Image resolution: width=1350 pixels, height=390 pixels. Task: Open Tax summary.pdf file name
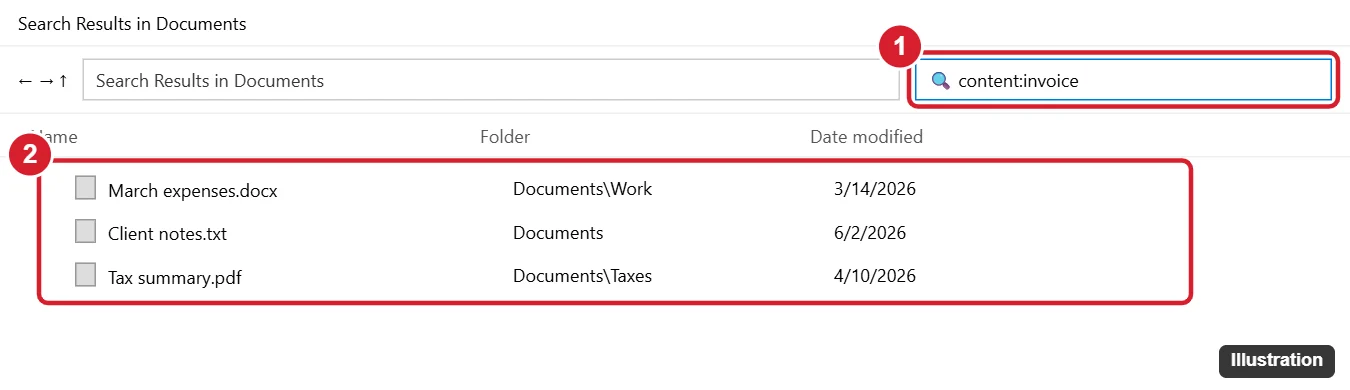pos(175,277)
